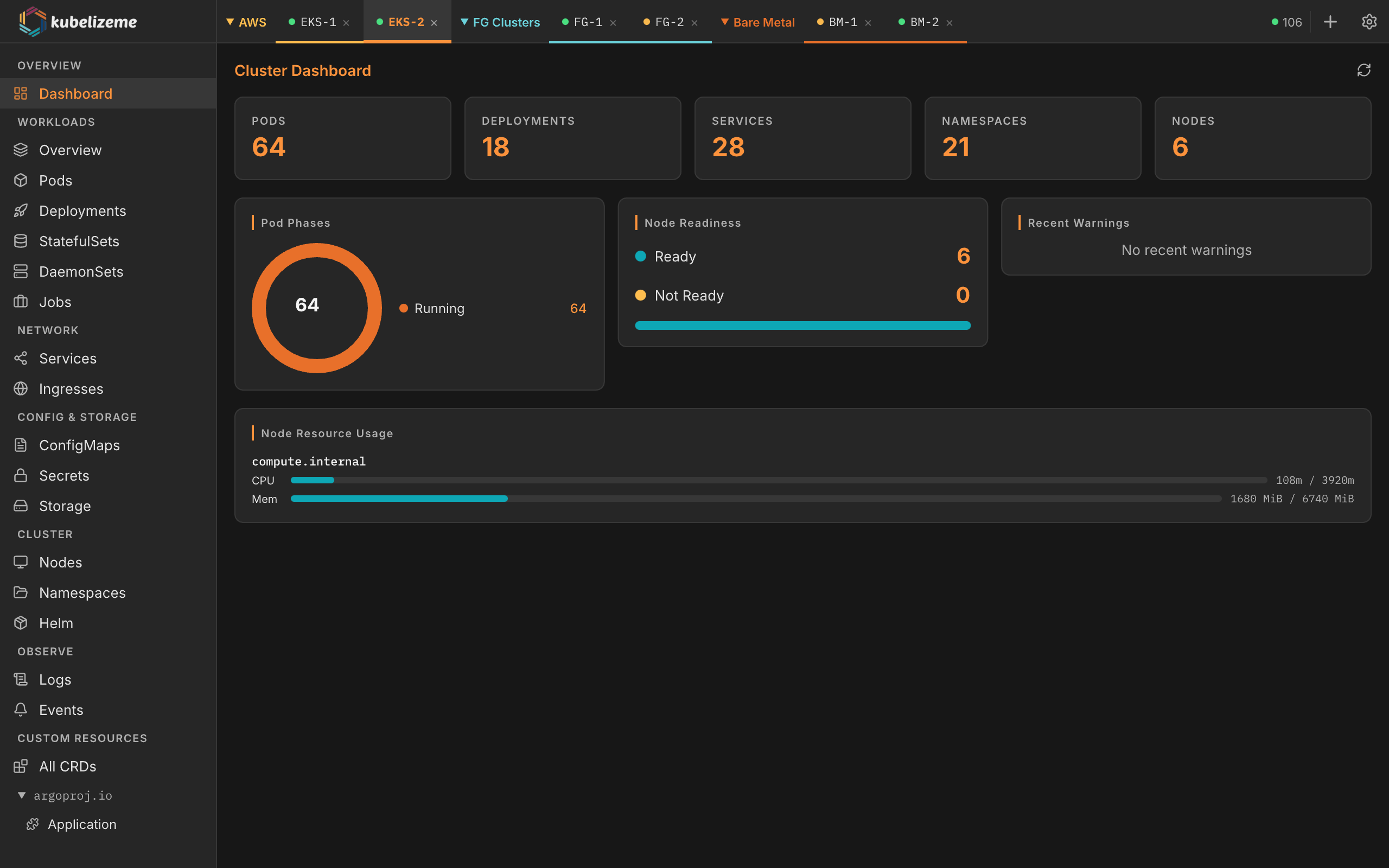Viewport: 1389px width, 868px height.
Task: Select the Pods icon in the sidebar
Action: pos(21,180)
